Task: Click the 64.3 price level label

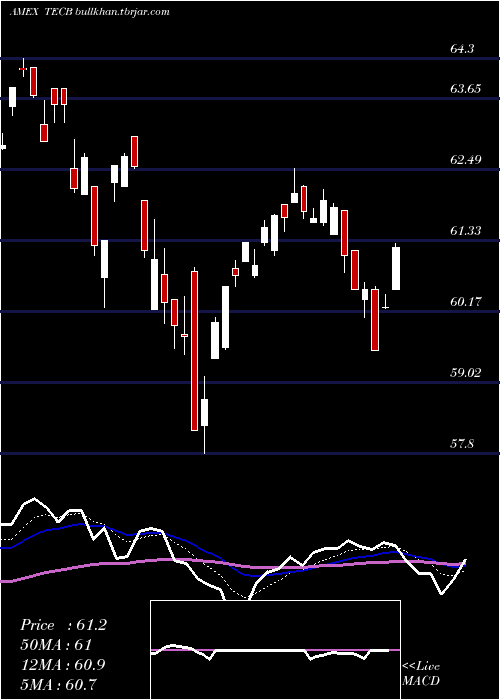Action: click(x=462, y=48)
